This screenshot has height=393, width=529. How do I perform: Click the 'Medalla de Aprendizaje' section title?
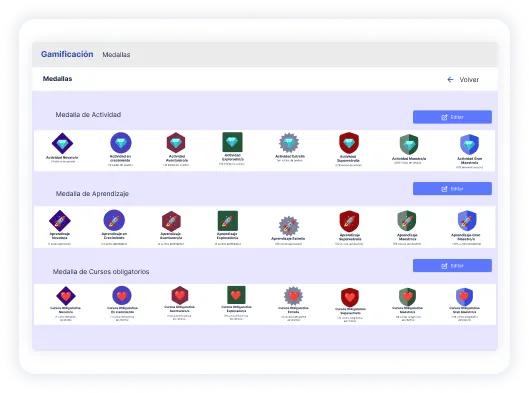click(x=92, y=194)
